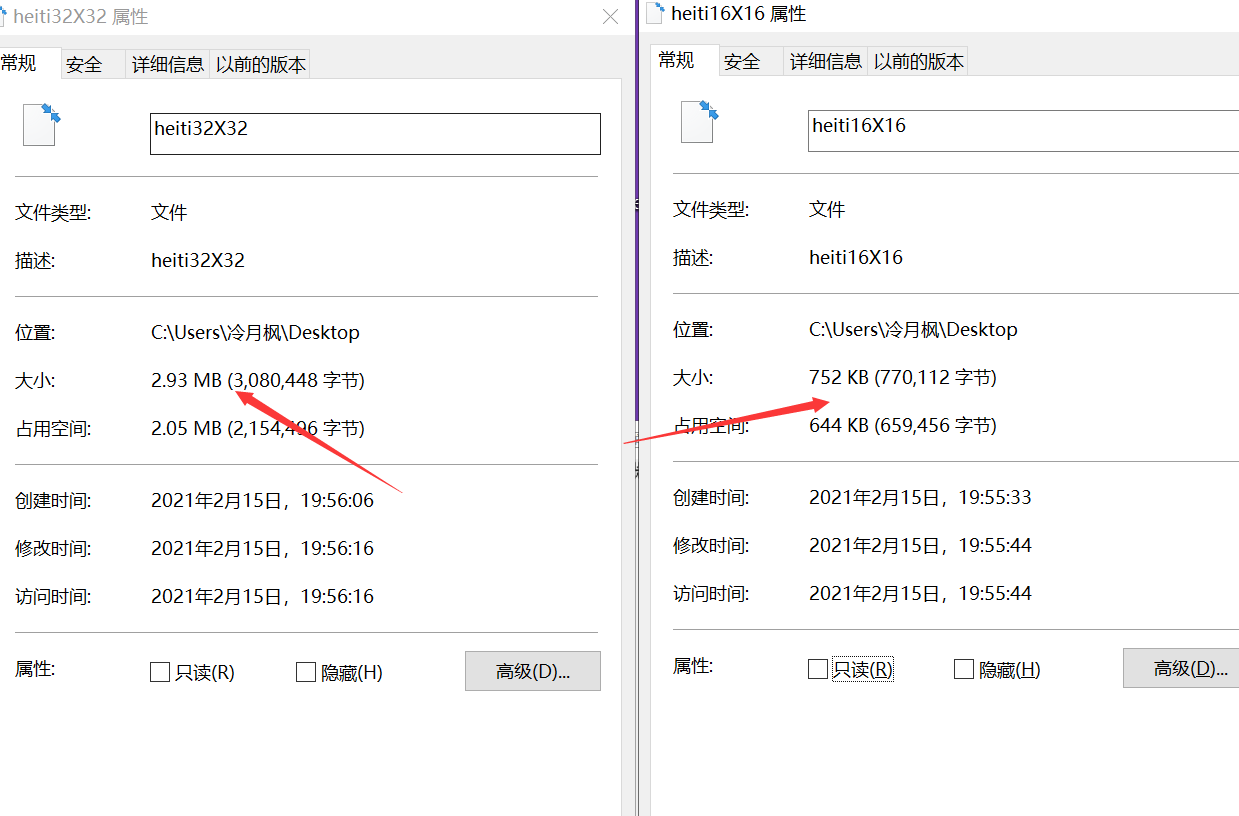Viewport: 1239px width, 816px height.
Task: Toggle 只读(R) checkbox in heiti32X32 window
Action: [x=160, y=672]
